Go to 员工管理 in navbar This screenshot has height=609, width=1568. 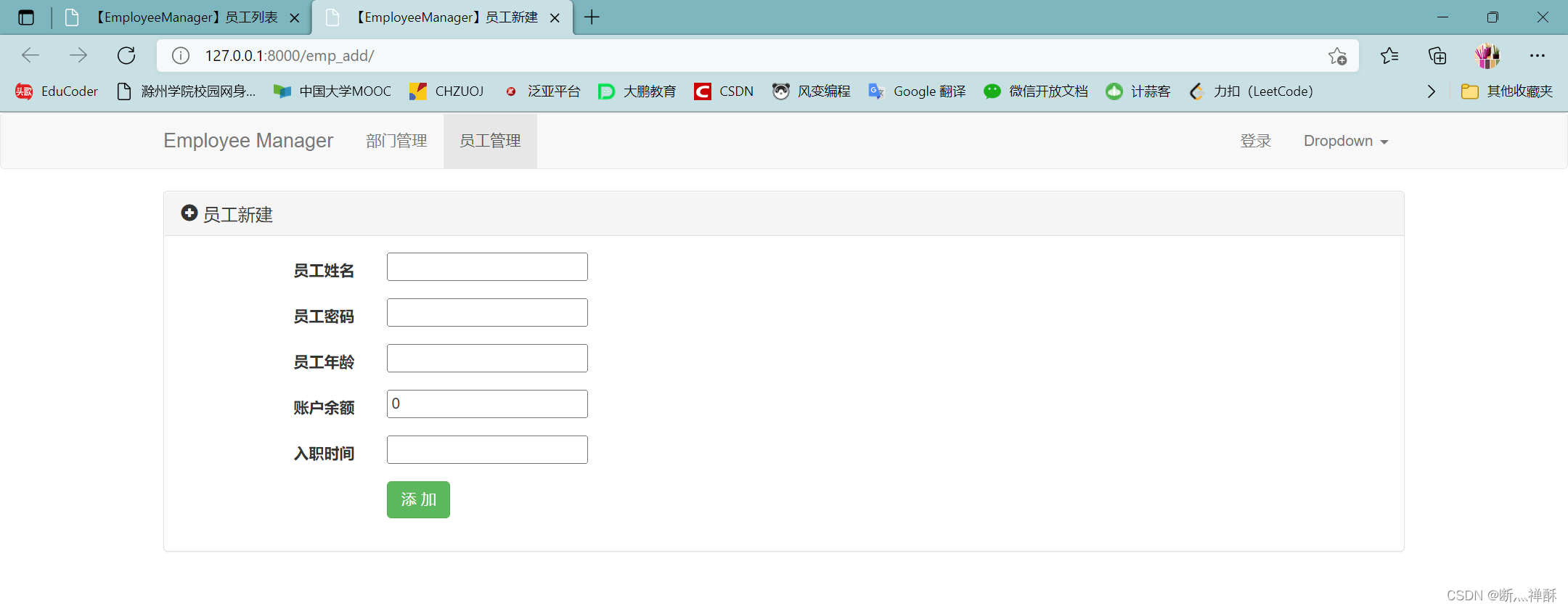[490, 141]
